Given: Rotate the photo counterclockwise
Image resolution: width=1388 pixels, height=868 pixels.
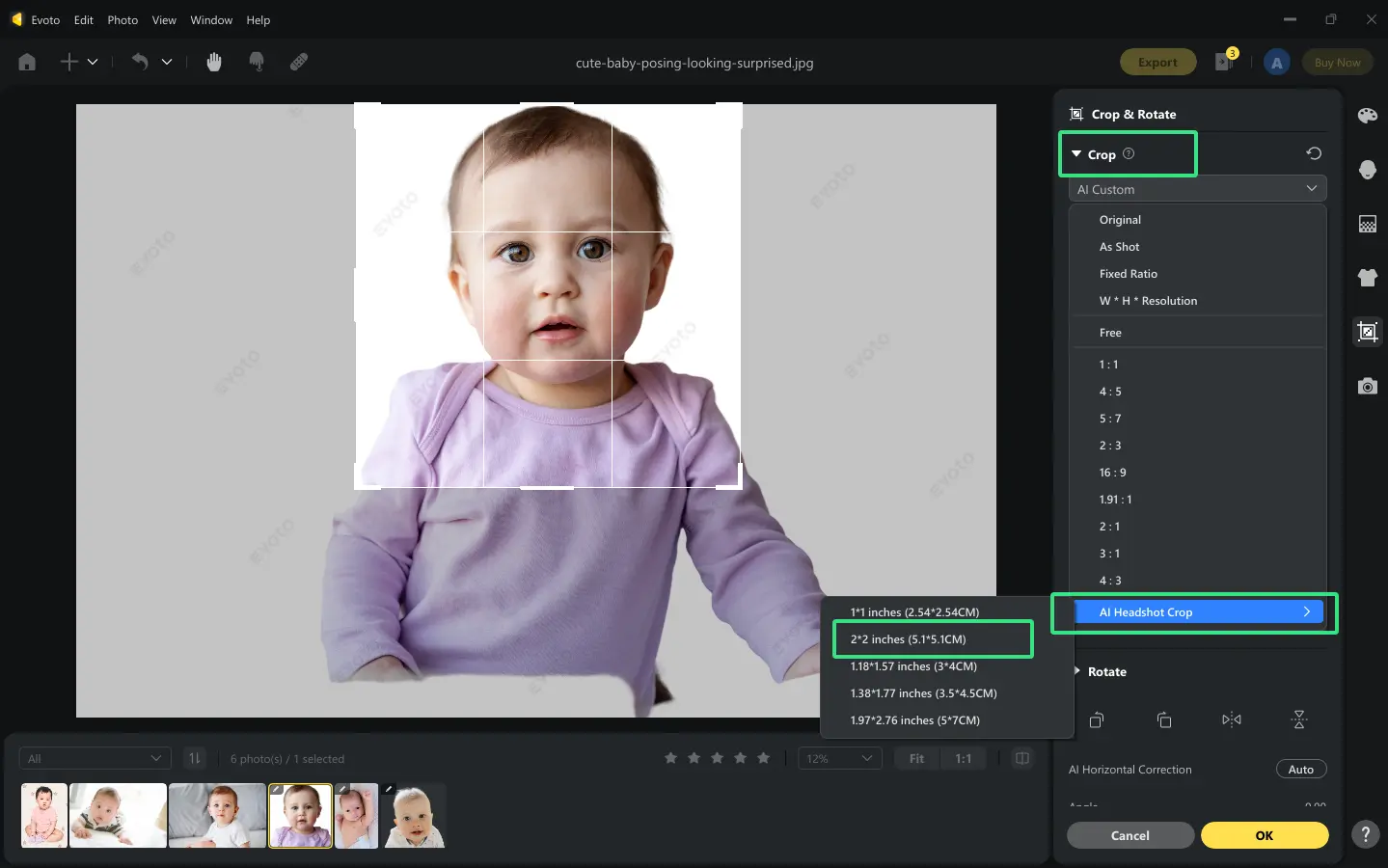Looking at the screenshot, I should (x=1096, y=719).
